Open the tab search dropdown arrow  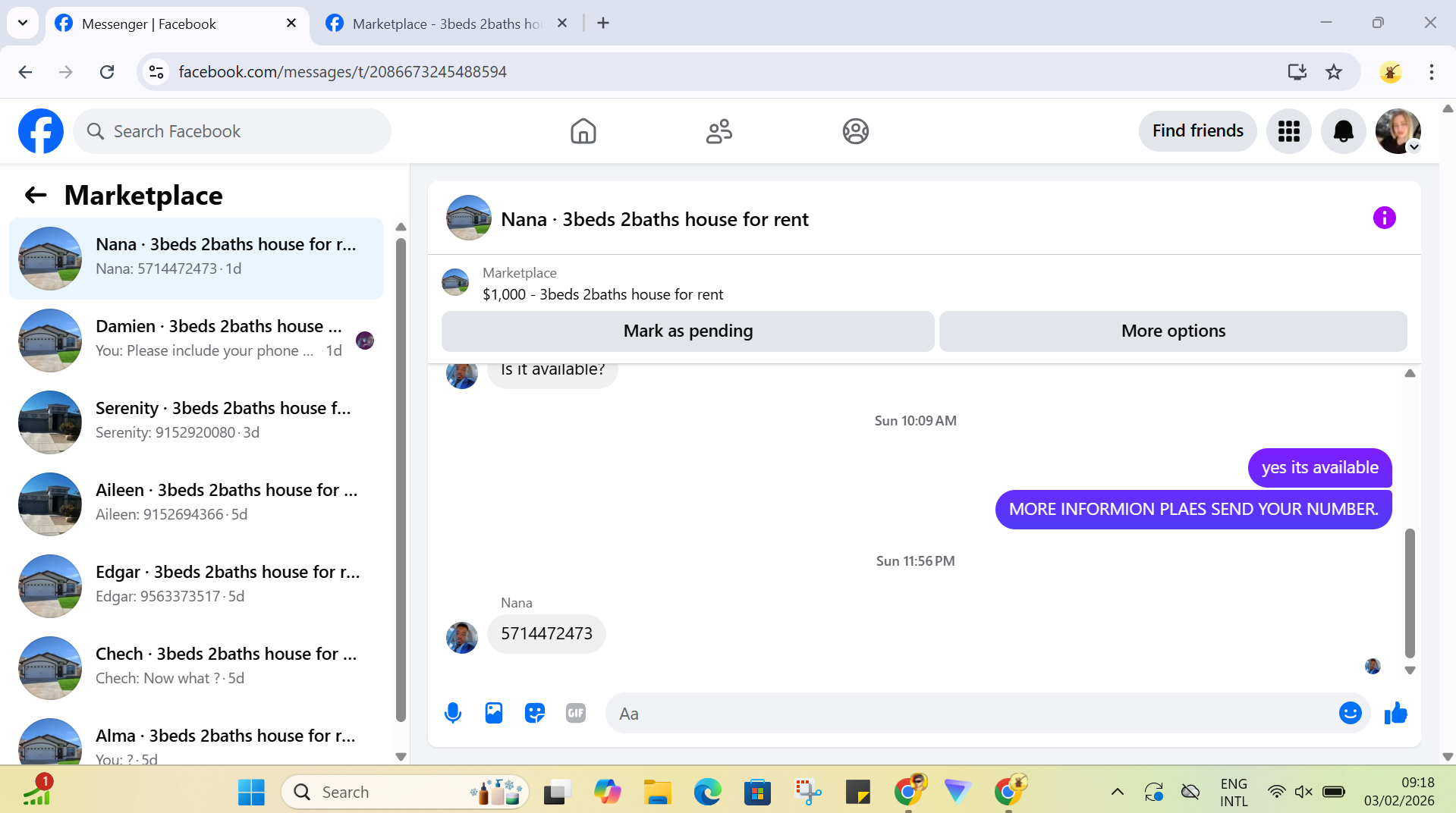click(x=23, y=23)
